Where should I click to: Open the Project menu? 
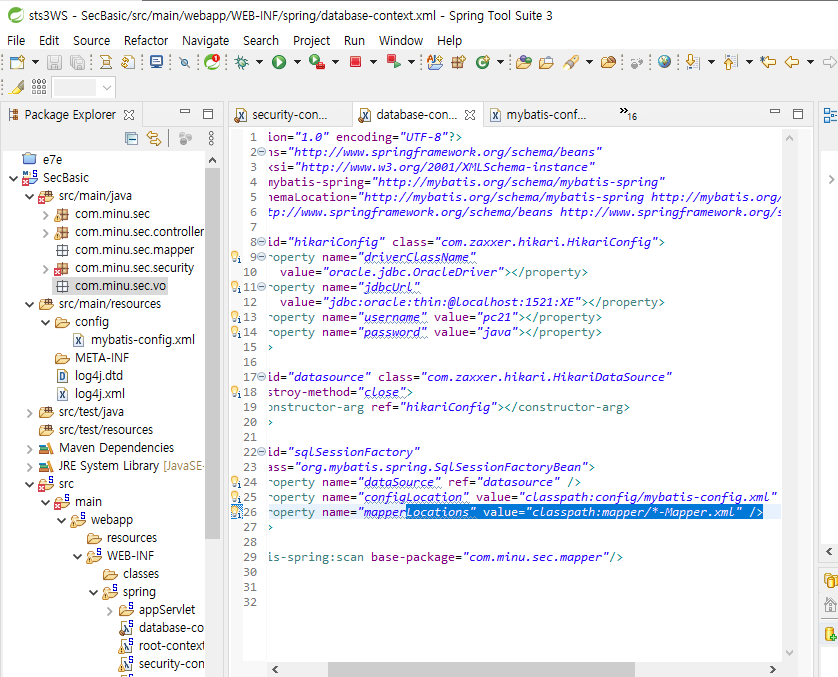[x=311, y=41]
